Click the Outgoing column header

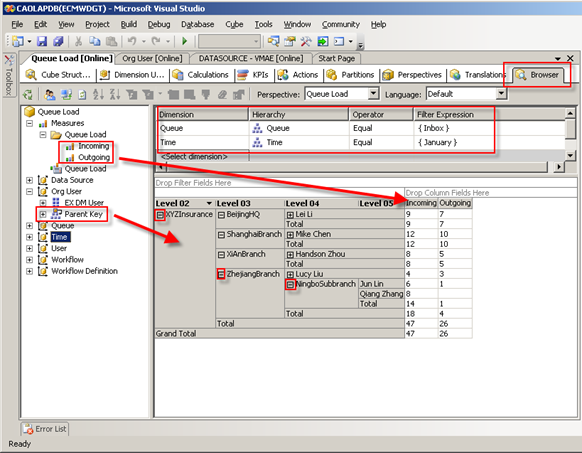(455, 203)
